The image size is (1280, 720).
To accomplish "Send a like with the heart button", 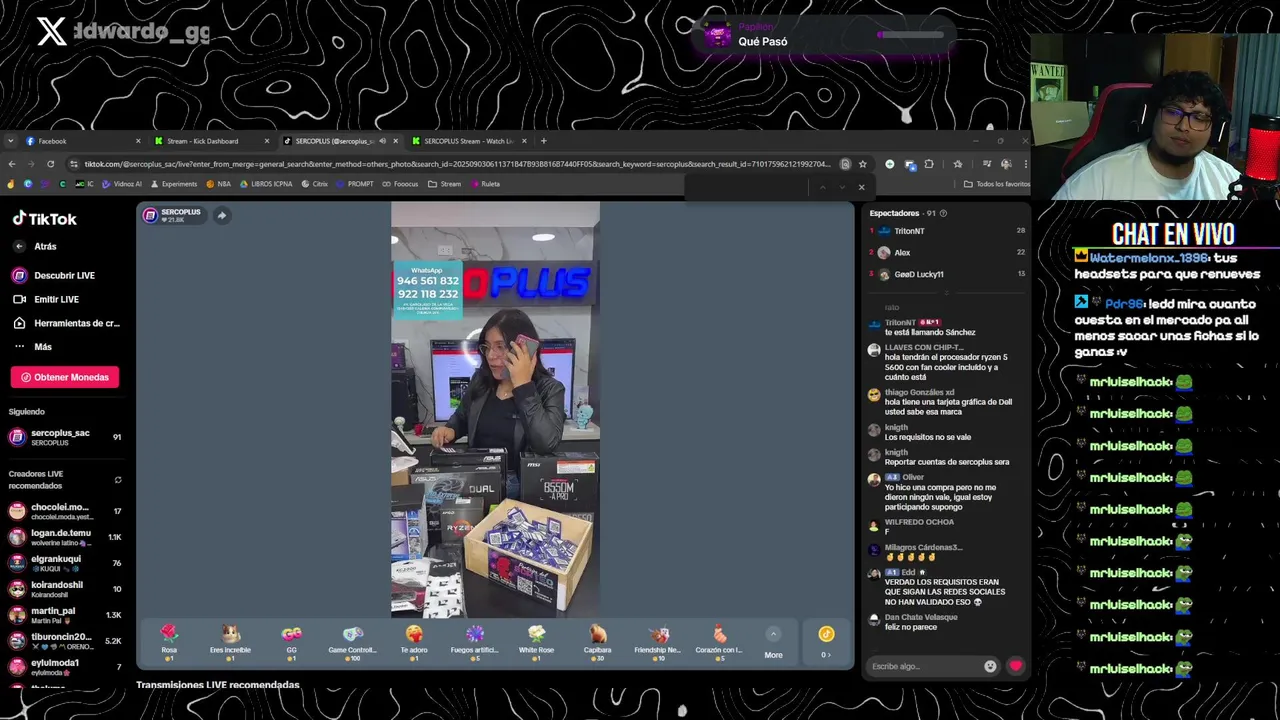I will [1016, 666].
